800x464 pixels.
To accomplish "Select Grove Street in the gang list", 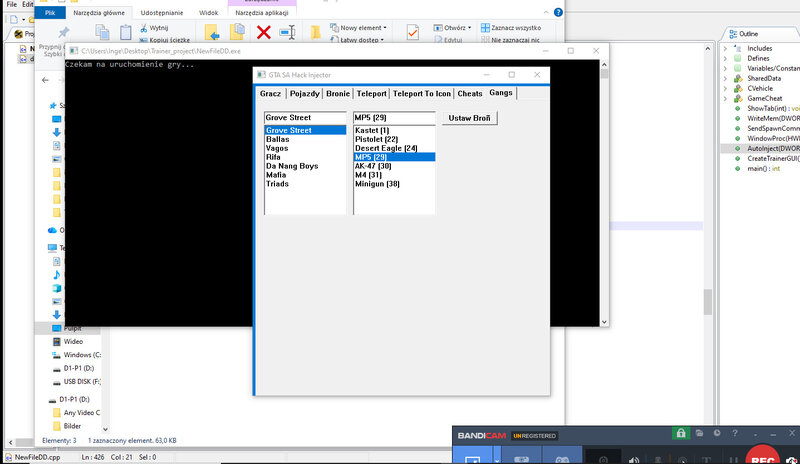I will [305, 130].
